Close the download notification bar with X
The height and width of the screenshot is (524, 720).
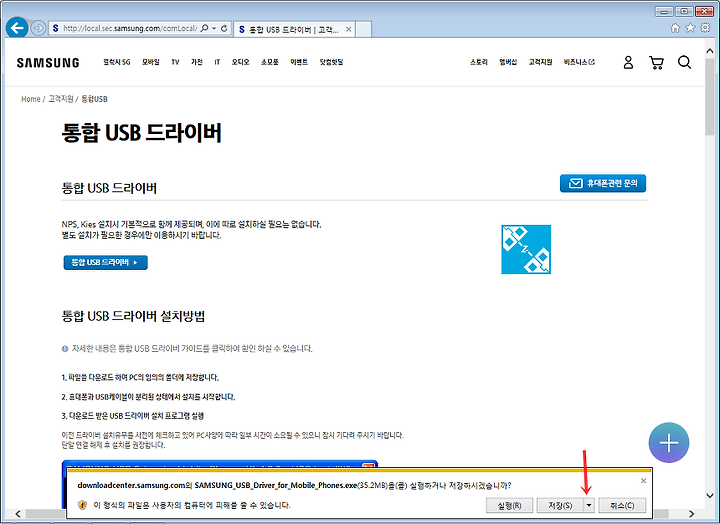point(643,480)
